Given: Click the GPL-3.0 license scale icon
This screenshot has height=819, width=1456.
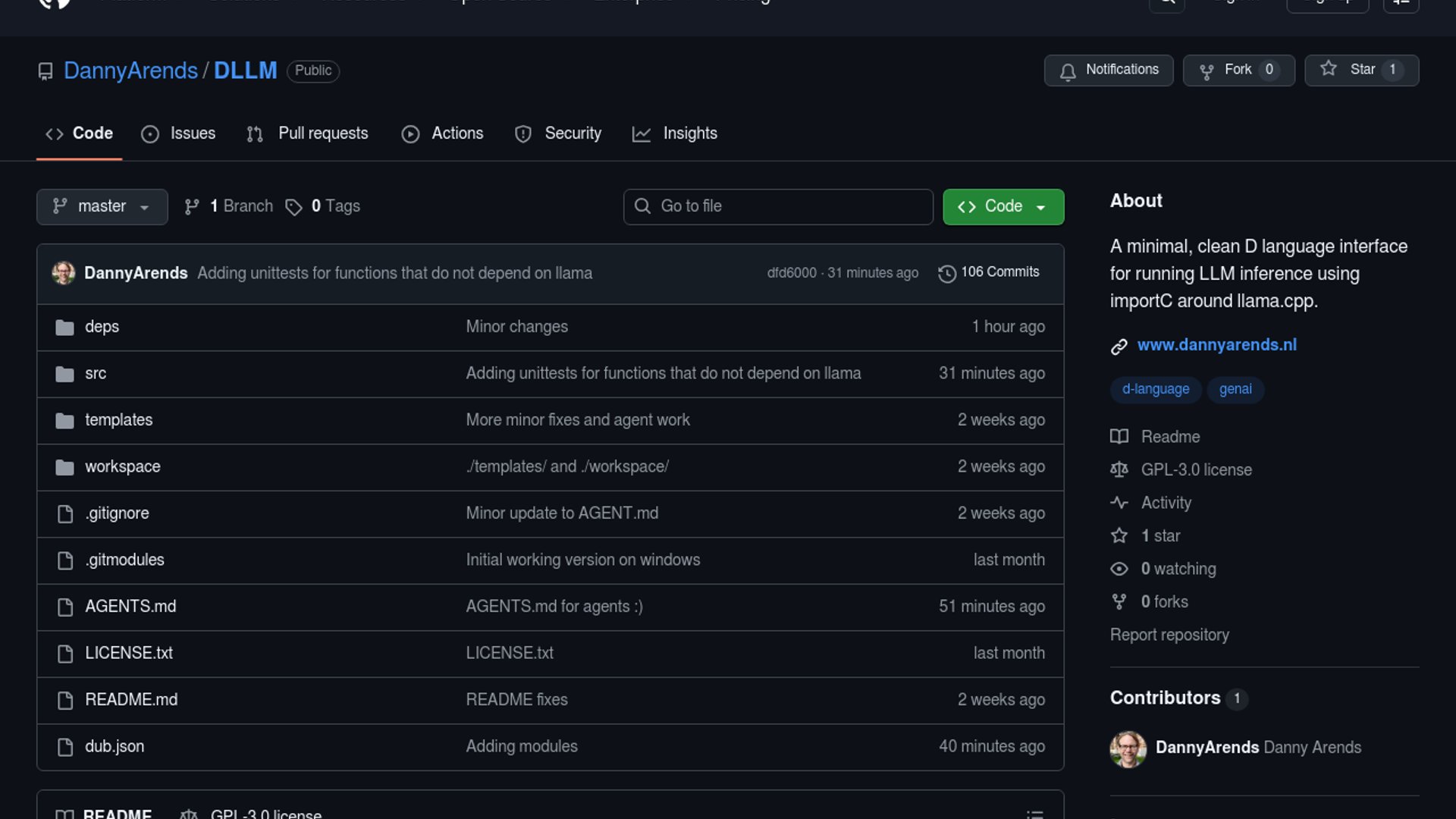Looking at the screenshot, I should [x=1119, y=470].
